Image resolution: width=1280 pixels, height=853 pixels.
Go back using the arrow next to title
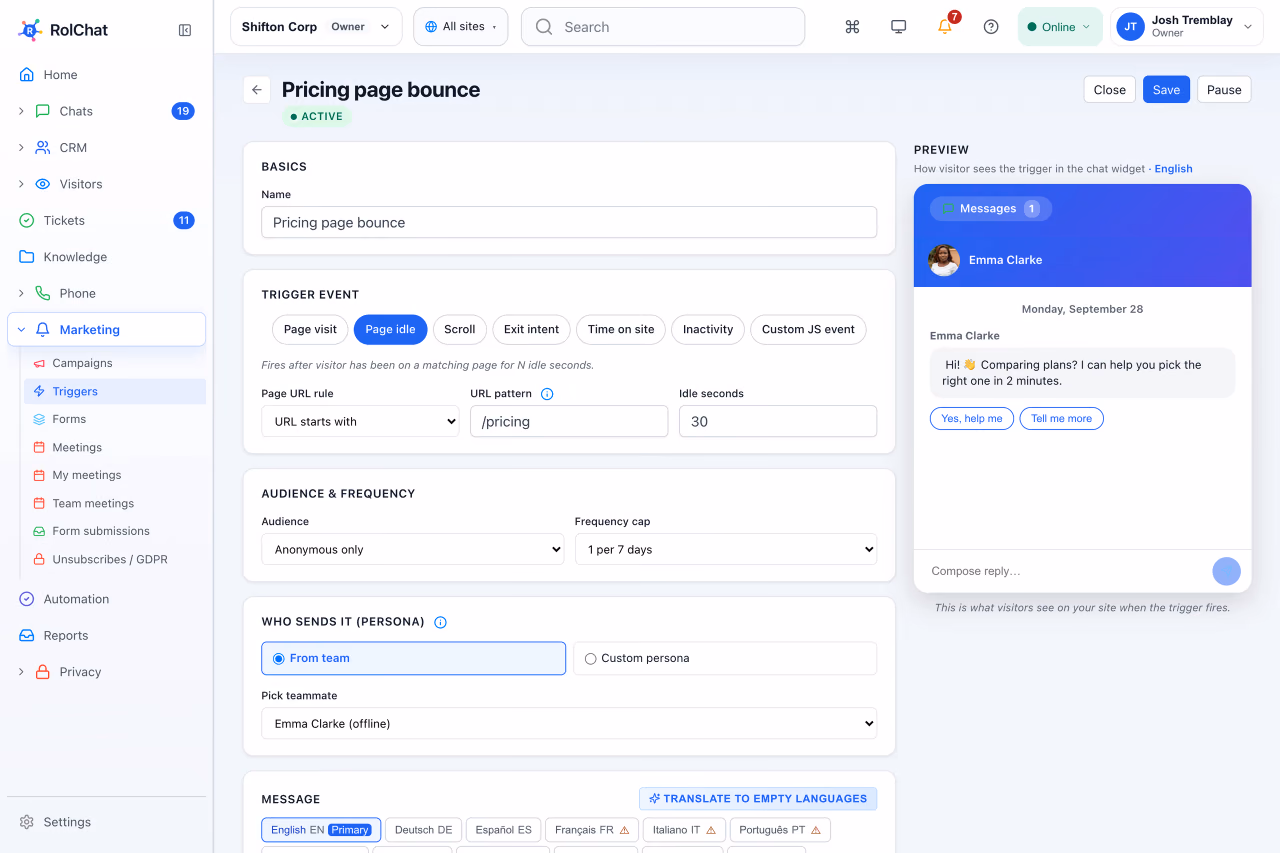257,90
